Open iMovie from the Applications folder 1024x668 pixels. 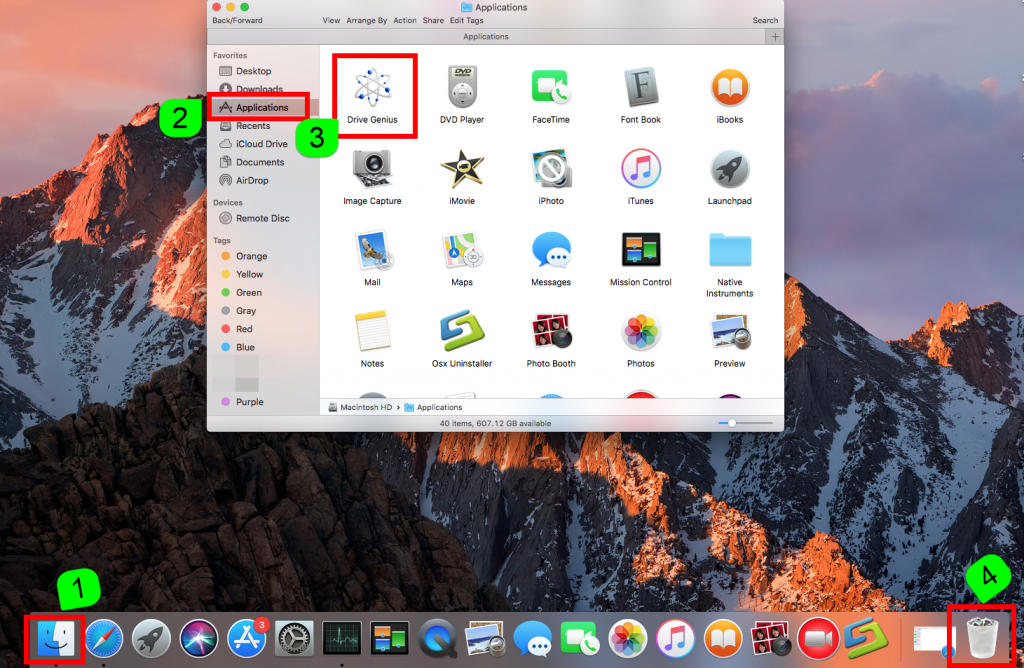(462, 169)
